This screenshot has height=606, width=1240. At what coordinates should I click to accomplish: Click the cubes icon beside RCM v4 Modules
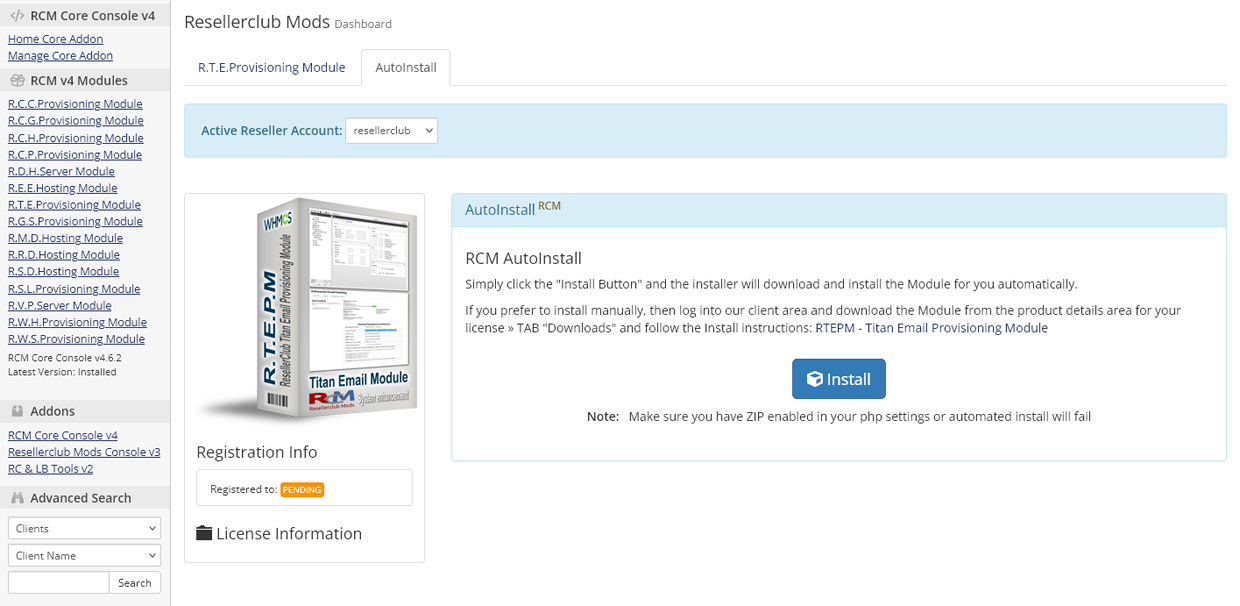(x=17, y=81)
